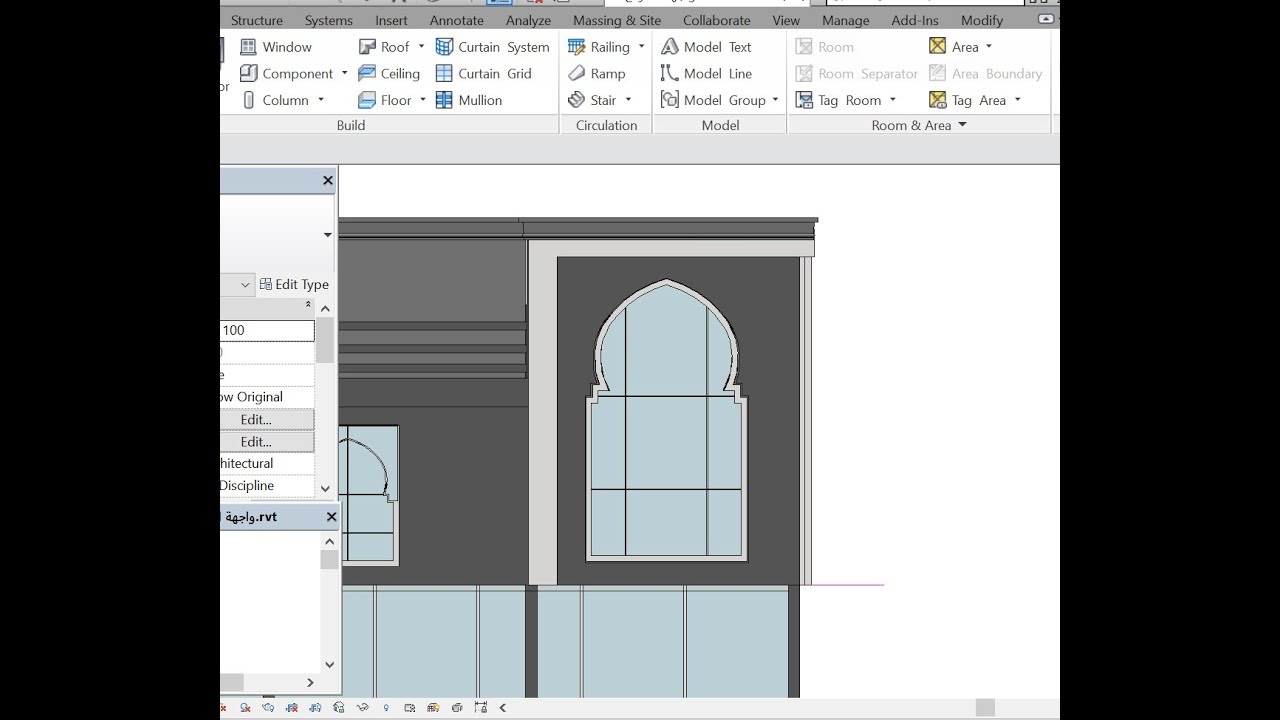The image size is (1280, 720).
Task: Select the Window tool in Build panel
Action: click(276, 47)
